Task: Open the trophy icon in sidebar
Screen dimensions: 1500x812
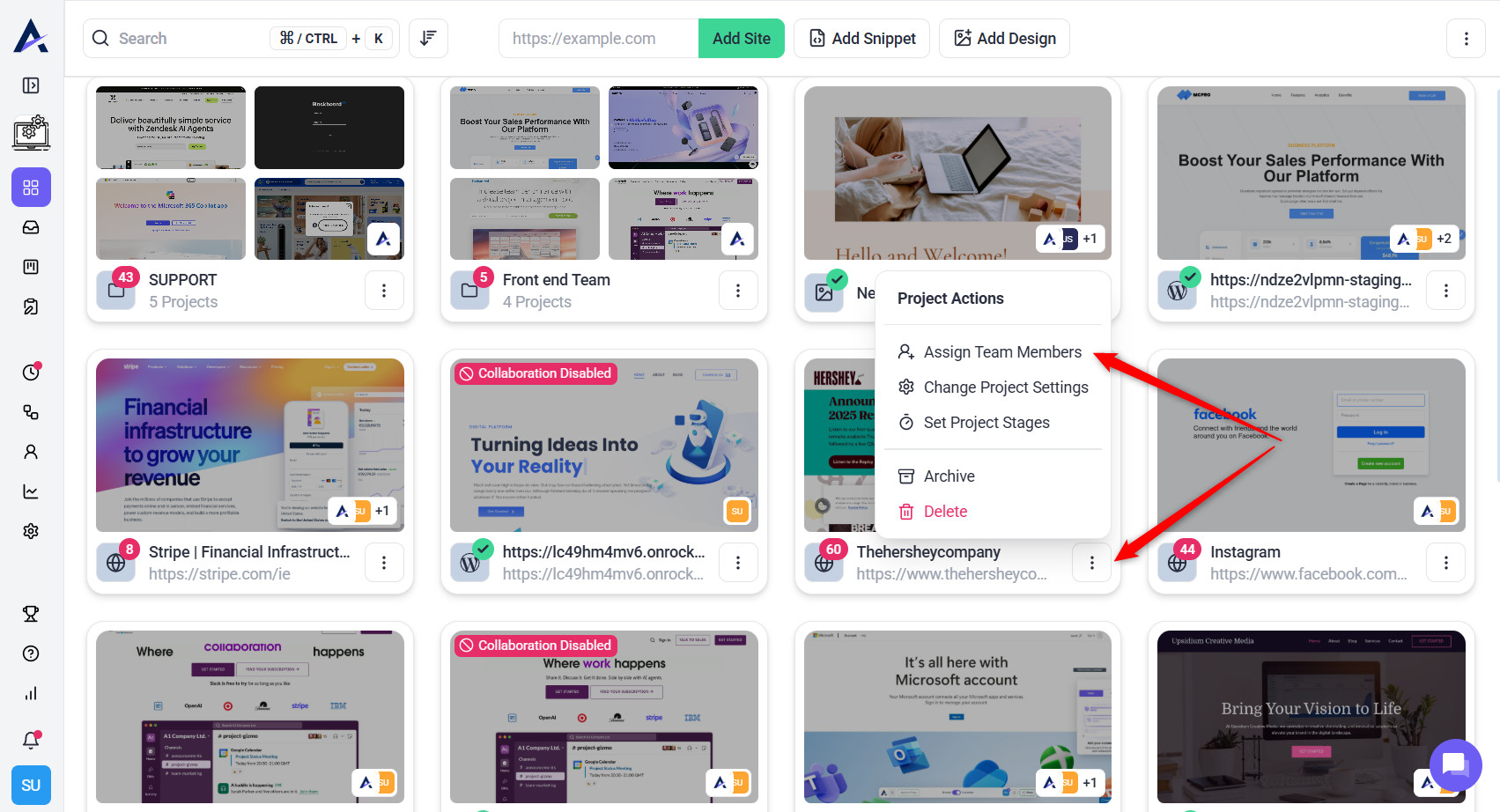Action: tap(31, 614)
